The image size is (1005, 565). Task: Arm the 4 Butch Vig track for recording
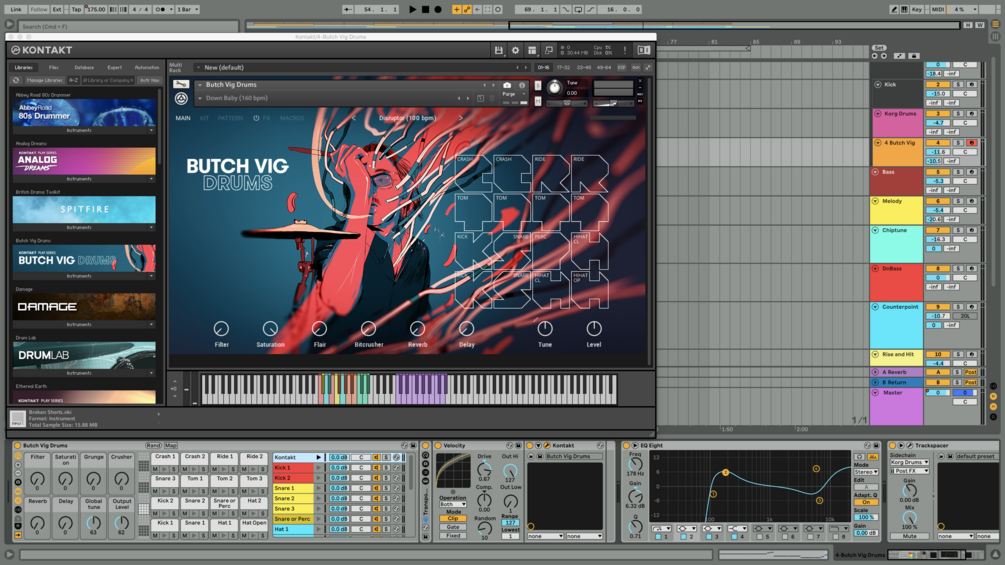point(971,143)
